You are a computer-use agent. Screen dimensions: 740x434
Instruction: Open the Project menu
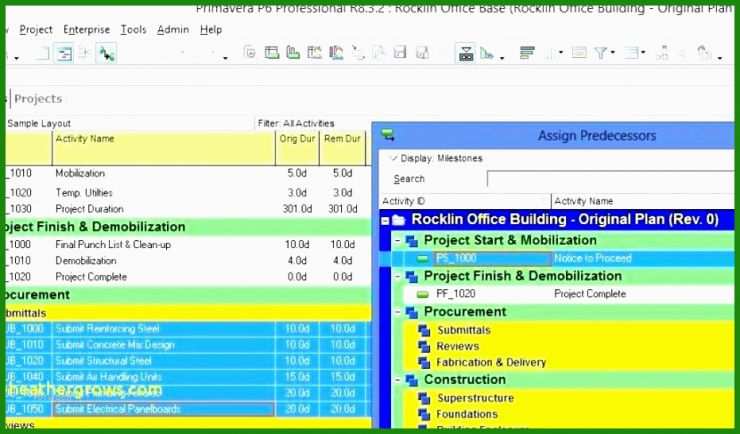(36, 30)
